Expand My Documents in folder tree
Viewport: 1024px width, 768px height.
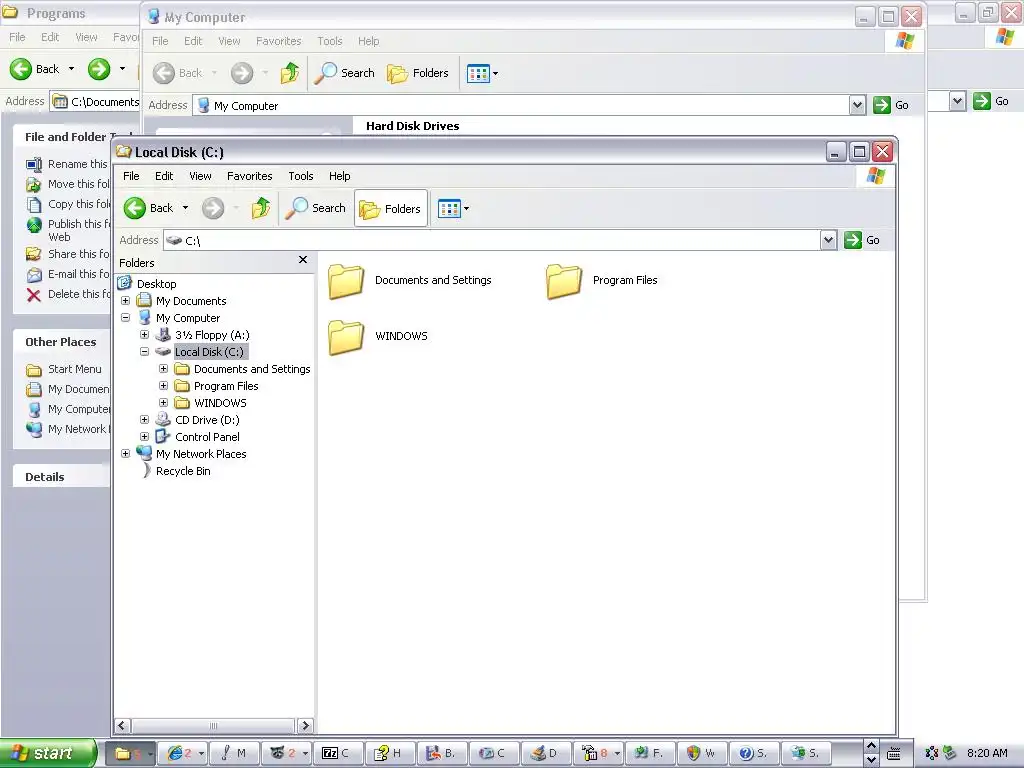[x=125, y=301]
